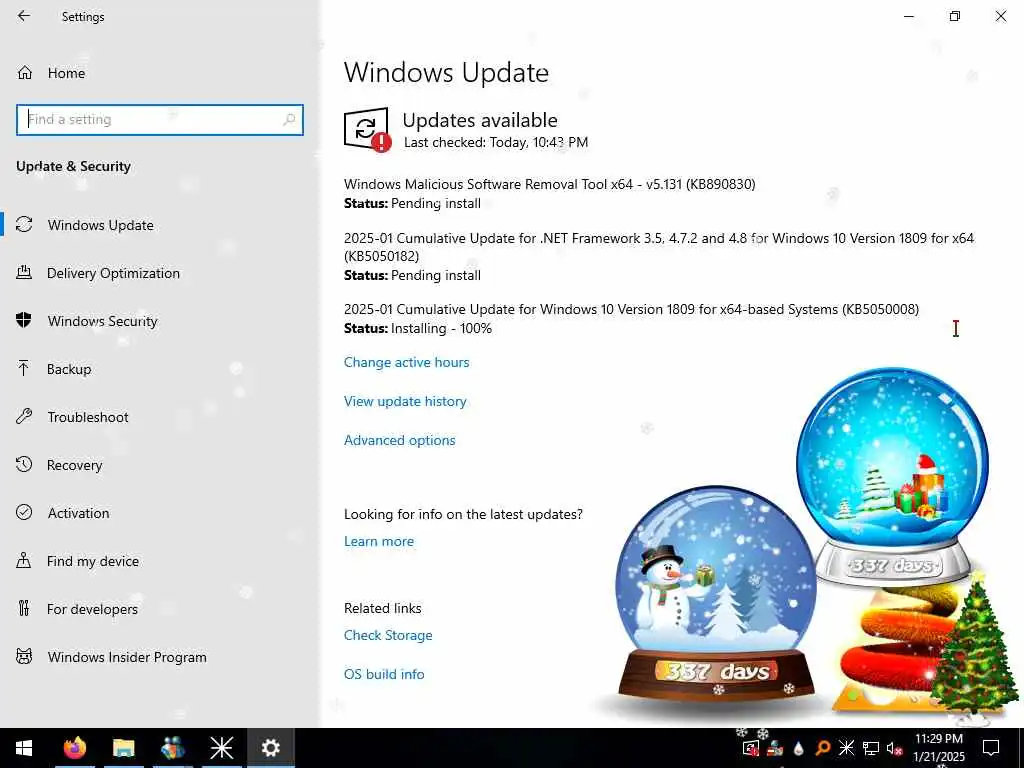Image resolution: width=1024 pixels, height=768 pixels.
Task: Click the Last checked time text
Action: [x=496, y=142]
